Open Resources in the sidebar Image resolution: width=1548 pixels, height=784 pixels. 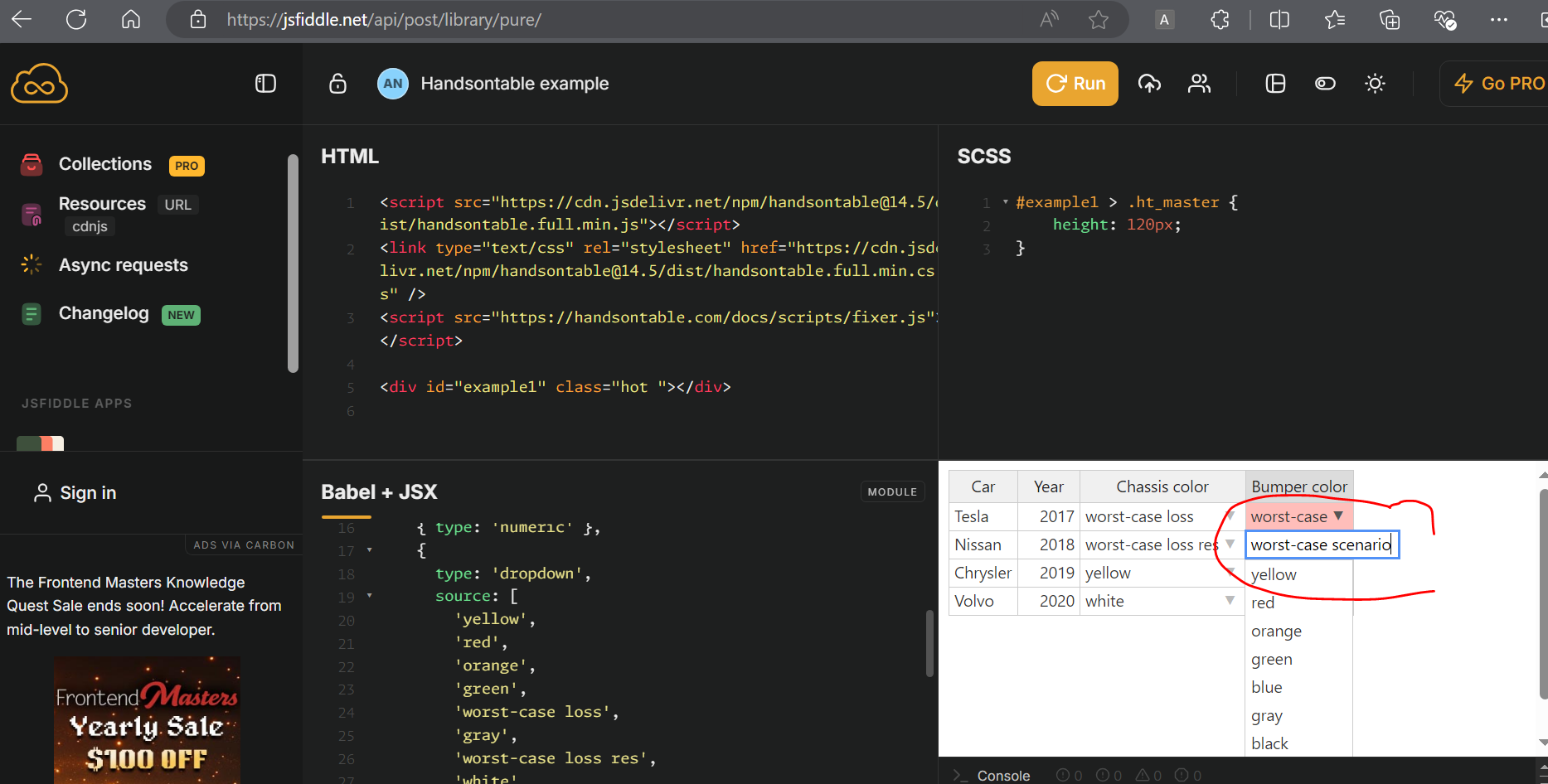coord(102,204)
